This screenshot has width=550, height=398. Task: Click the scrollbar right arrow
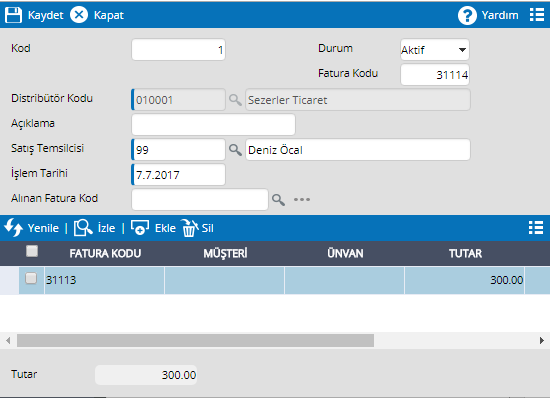point(542,340)
